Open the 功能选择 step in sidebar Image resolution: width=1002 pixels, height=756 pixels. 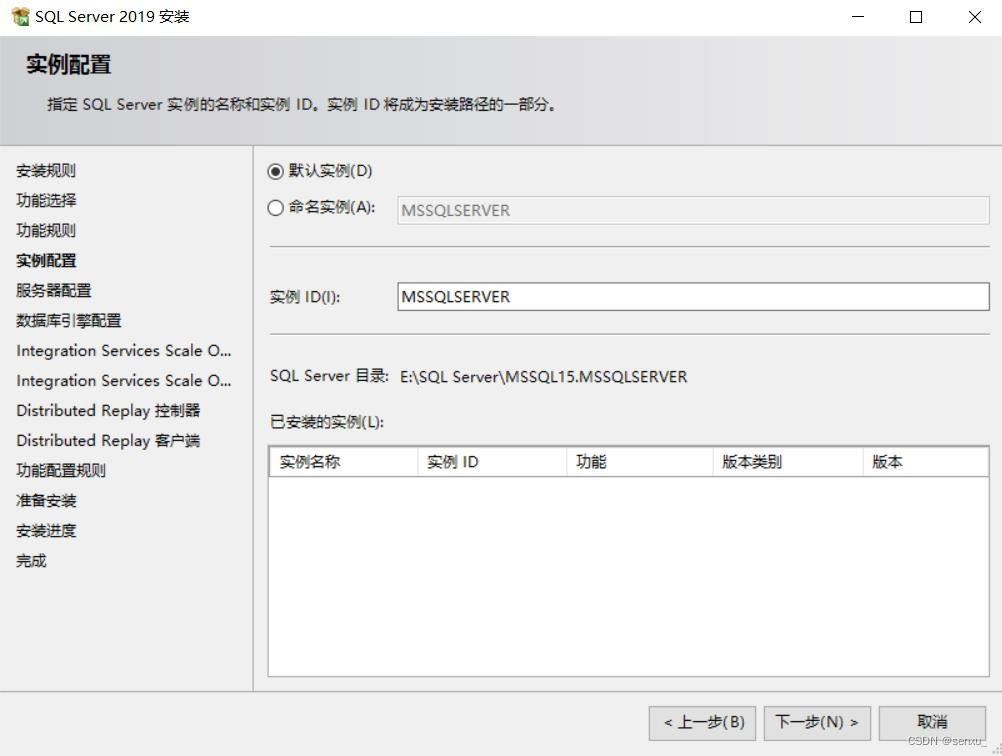(x=46, y=201)
